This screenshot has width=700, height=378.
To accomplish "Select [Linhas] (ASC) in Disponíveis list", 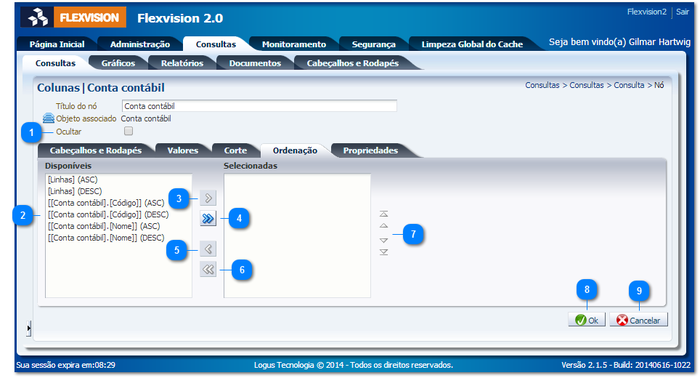I will (73, 180).
